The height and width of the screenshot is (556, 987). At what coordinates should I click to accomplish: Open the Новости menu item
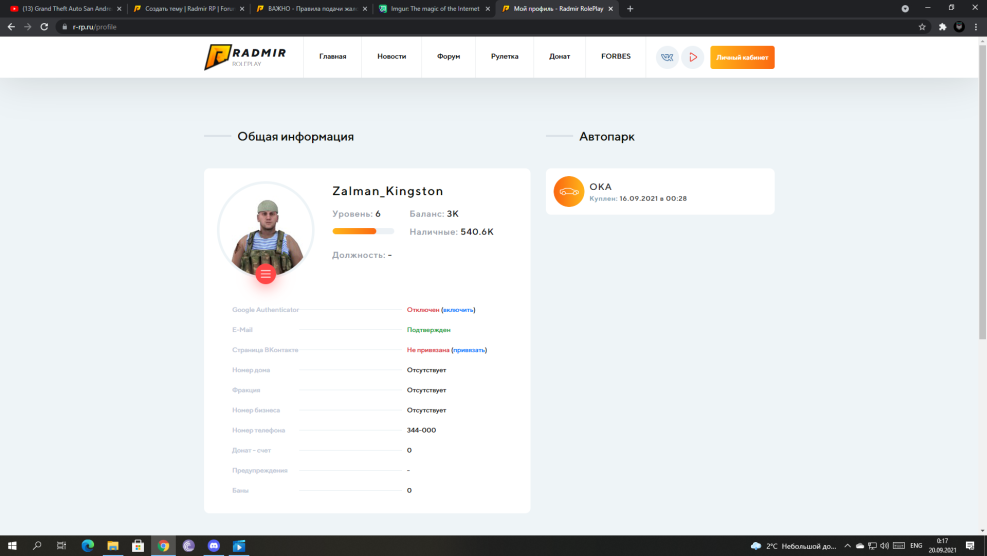[392, 57]
